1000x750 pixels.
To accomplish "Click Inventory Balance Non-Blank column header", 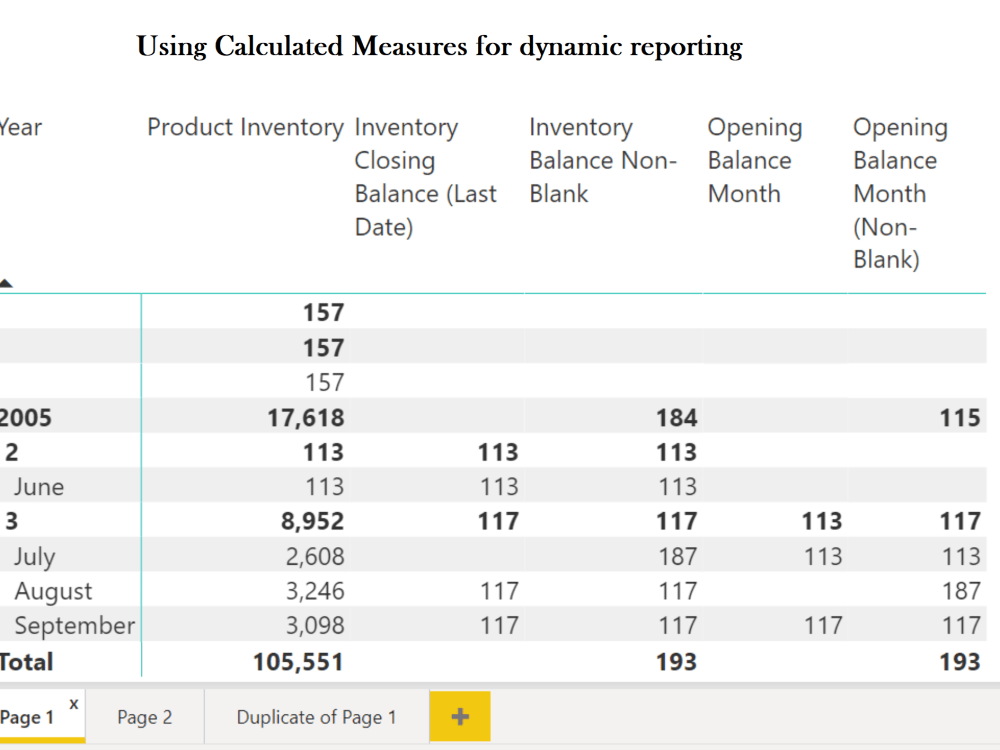I will point(603,160).
